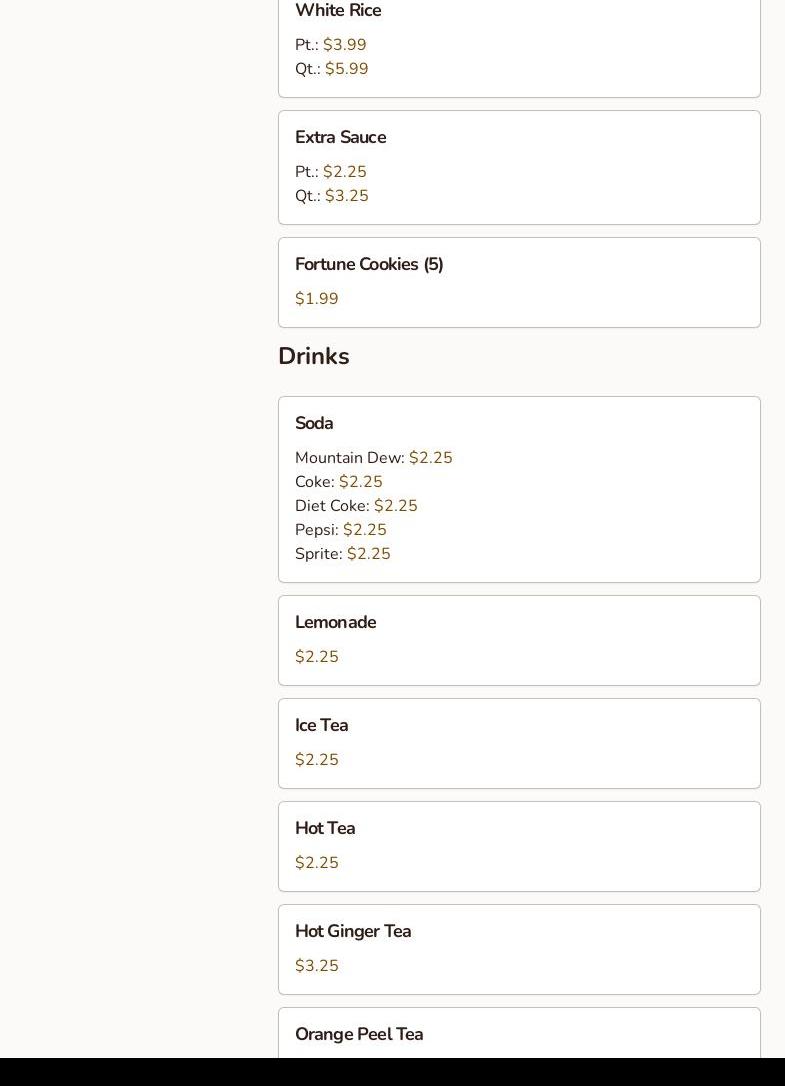Open the Orange Peel Tea item
This screenshot has height=1086, width=785.
(x=359, y=1035)
